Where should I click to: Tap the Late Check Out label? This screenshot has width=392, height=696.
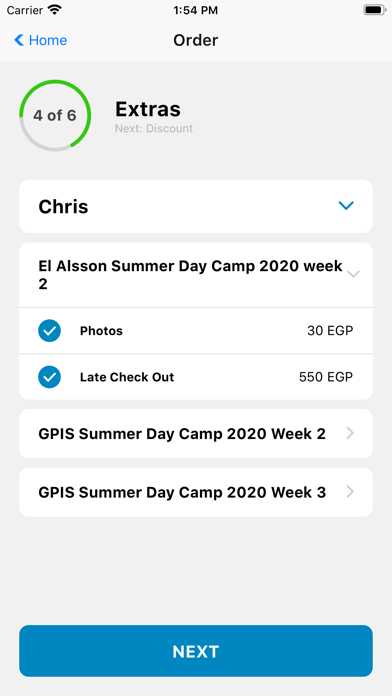click(127, 377)
